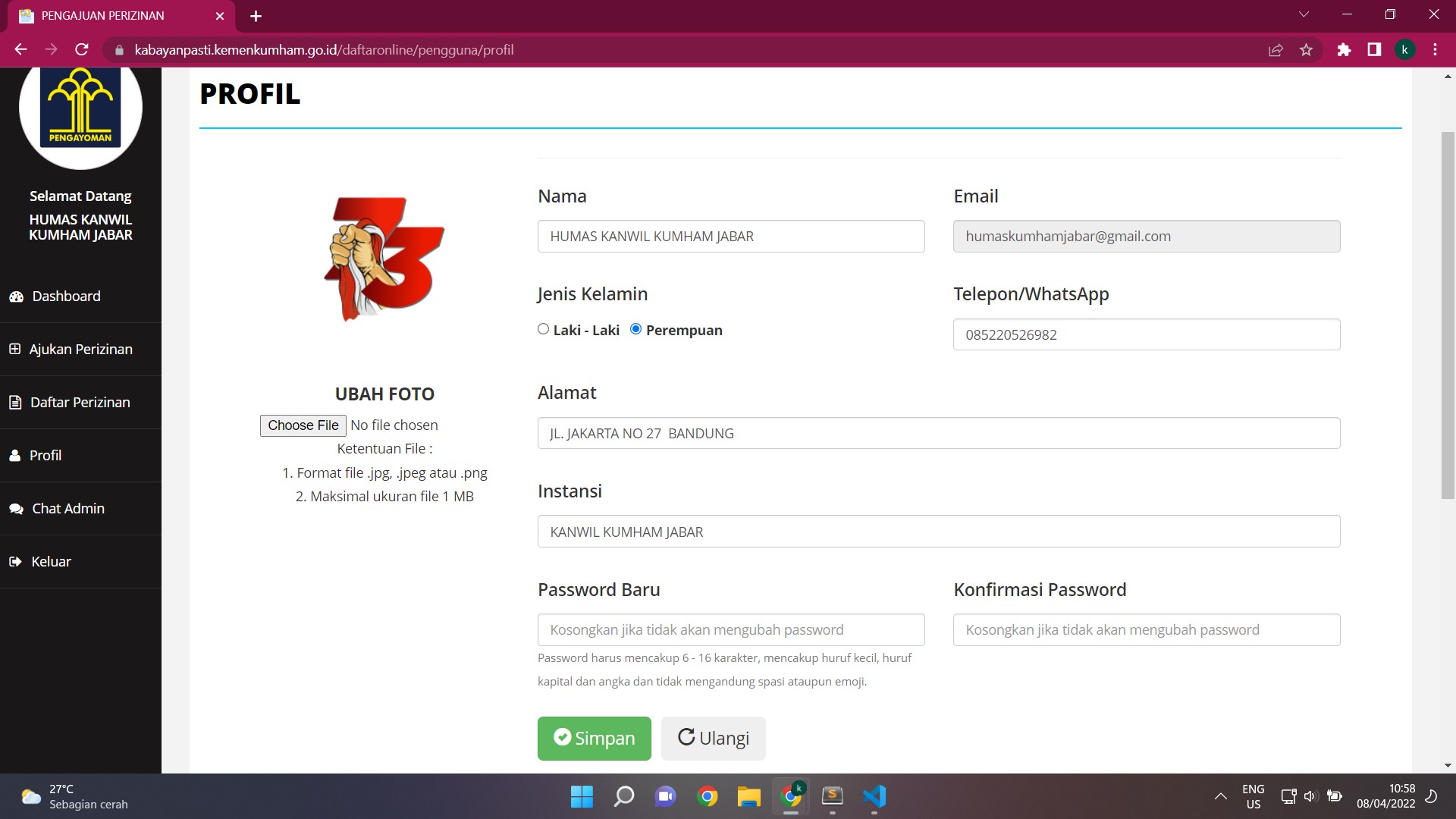Click Choose File to upload photo
Screen dimensions: 1456x819
(x=303, y=425)
